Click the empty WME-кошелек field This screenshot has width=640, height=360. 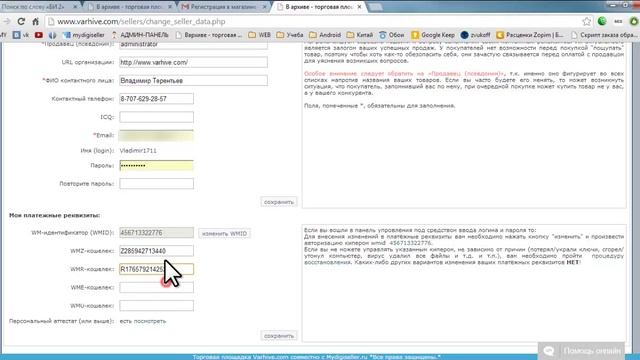click(156, 287)
